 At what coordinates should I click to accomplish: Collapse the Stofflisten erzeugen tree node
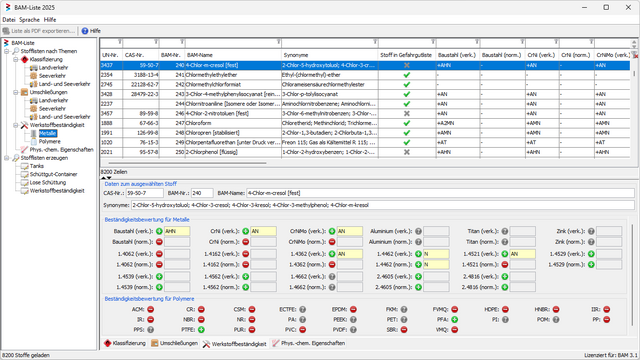coord(7,158)
